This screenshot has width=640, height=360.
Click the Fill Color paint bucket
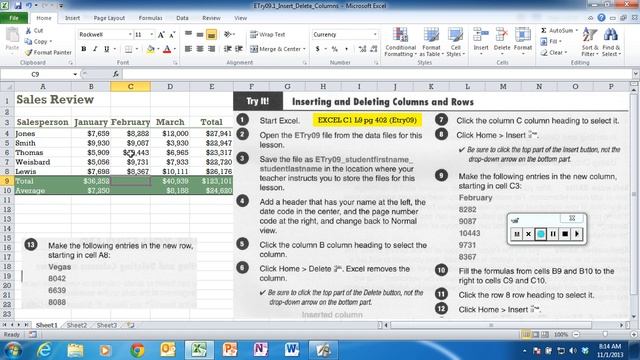click(151, 49)
